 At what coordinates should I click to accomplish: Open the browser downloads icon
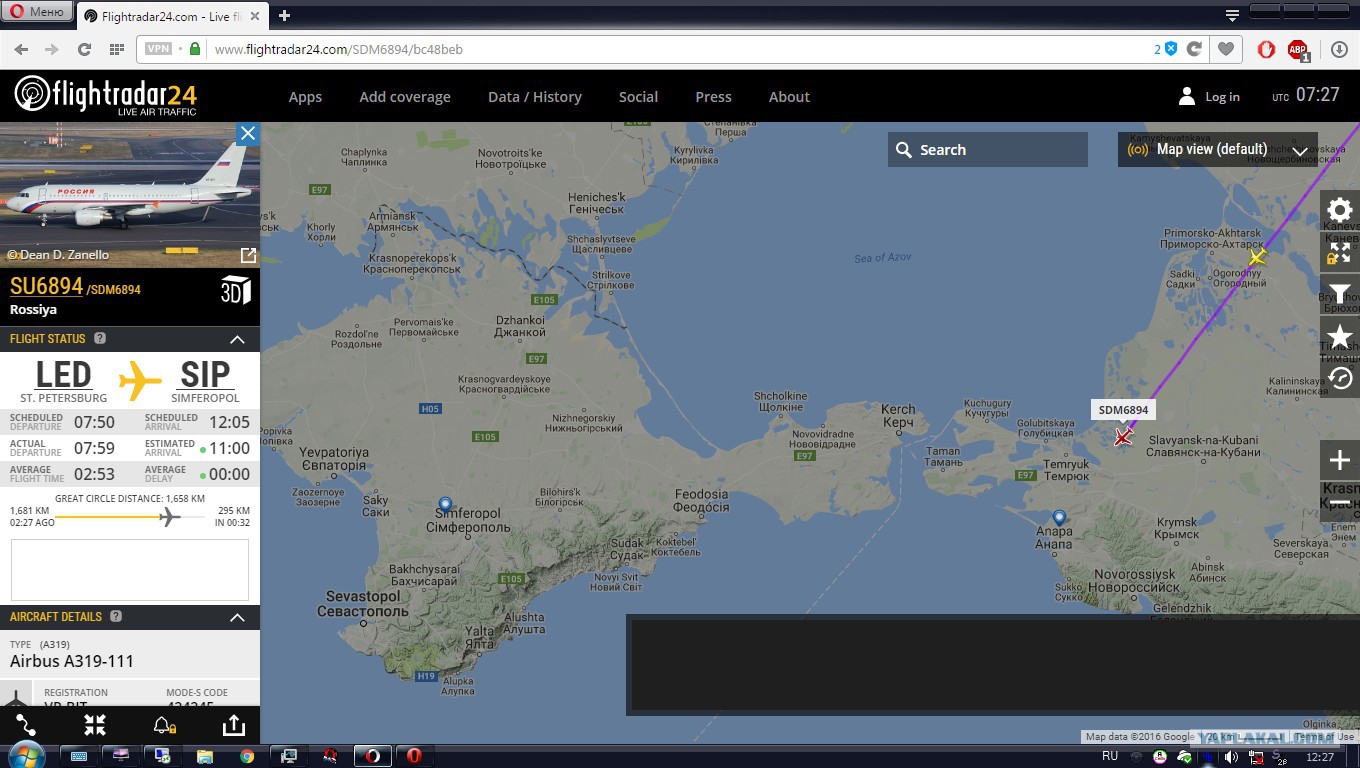1339,49
